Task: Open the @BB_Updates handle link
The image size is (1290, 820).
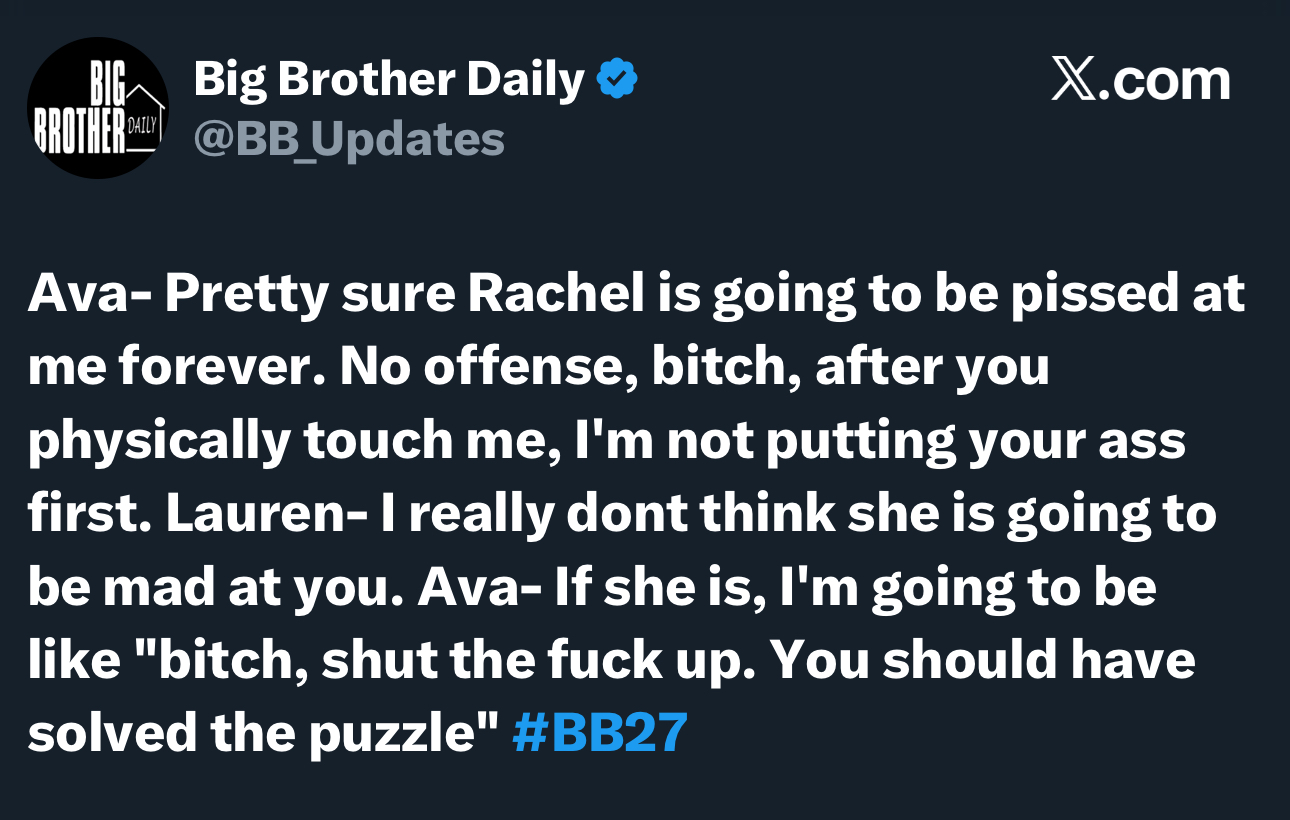Action: 349,140
